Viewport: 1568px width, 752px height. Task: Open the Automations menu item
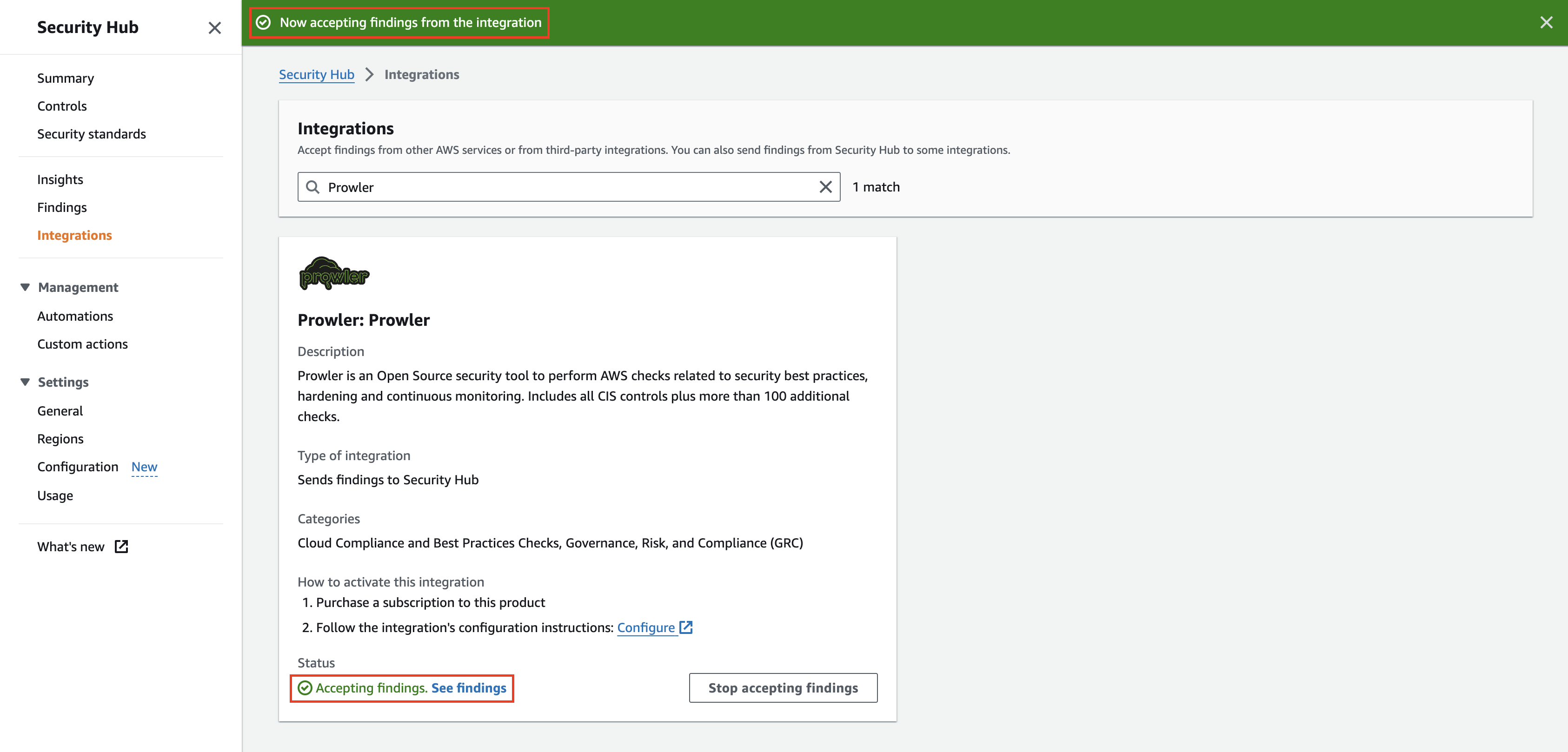[x=75, y=317]
